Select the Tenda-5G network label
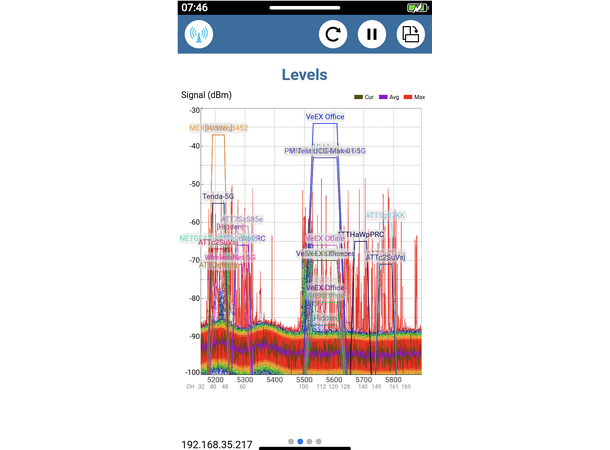The height and width of the screenshot is (450, 610). pyautogui.click(x=218, y=196)
